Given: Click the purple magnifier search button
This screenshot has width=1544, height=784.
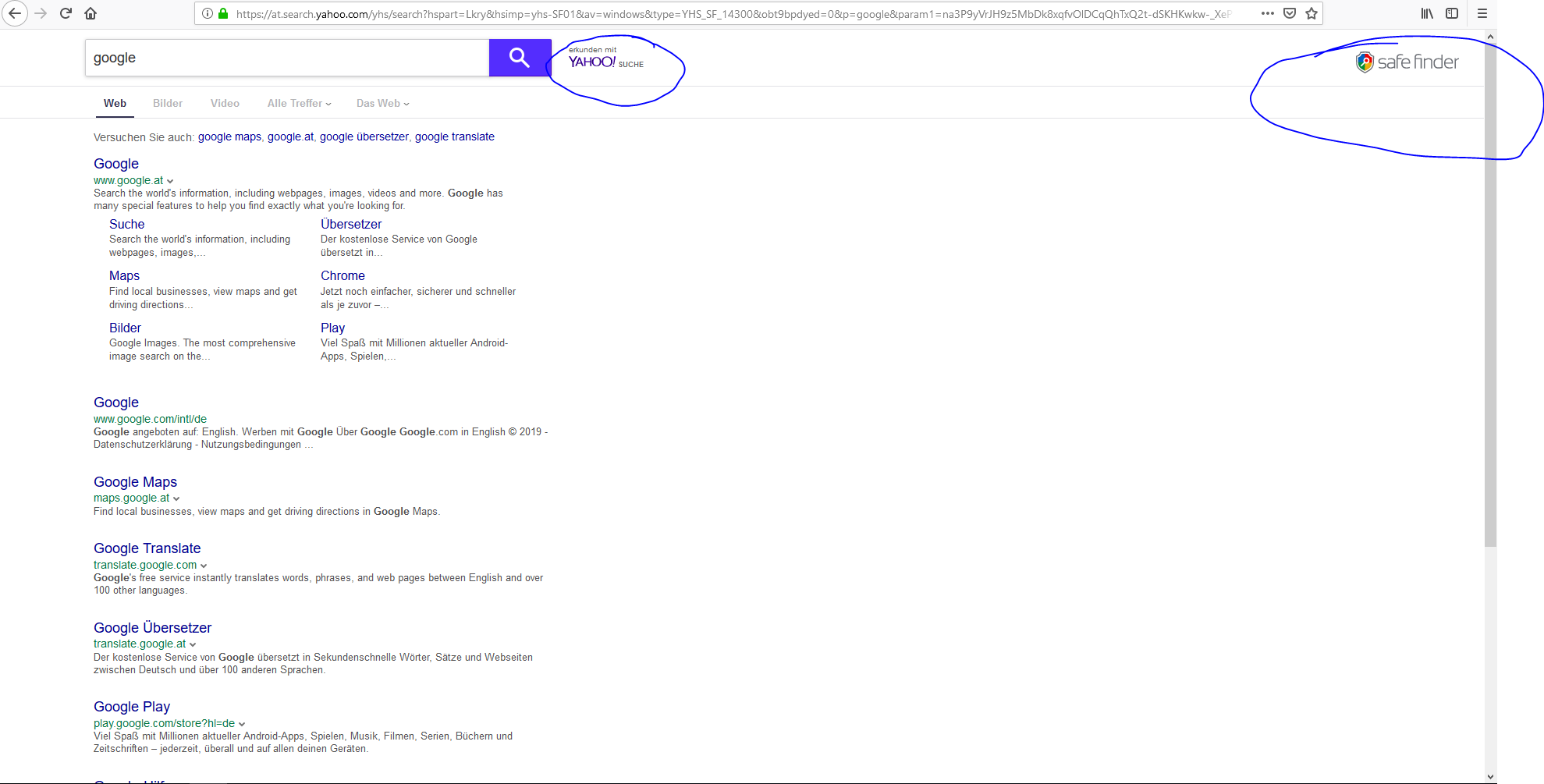Looking at the screenshot, I should tap(520, 58).
